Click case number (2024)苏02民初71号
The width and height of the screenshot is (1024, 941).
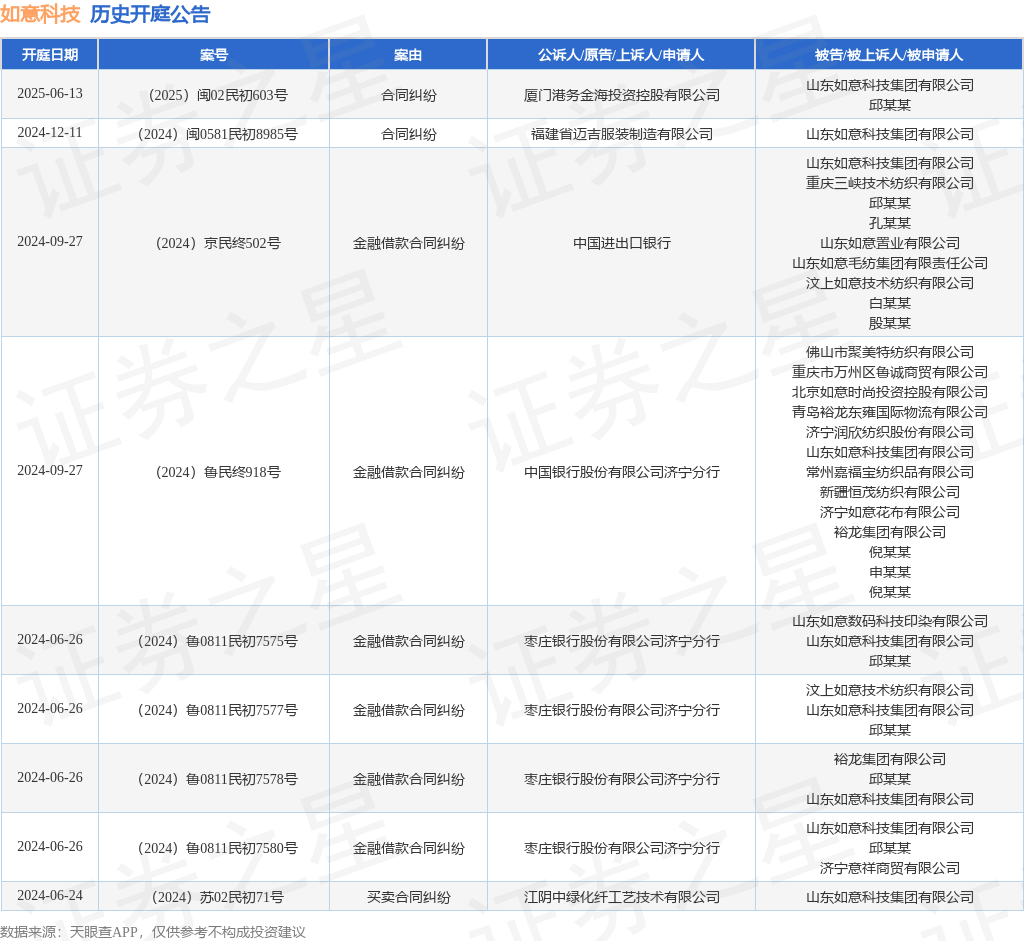click(x=217, y=897)
